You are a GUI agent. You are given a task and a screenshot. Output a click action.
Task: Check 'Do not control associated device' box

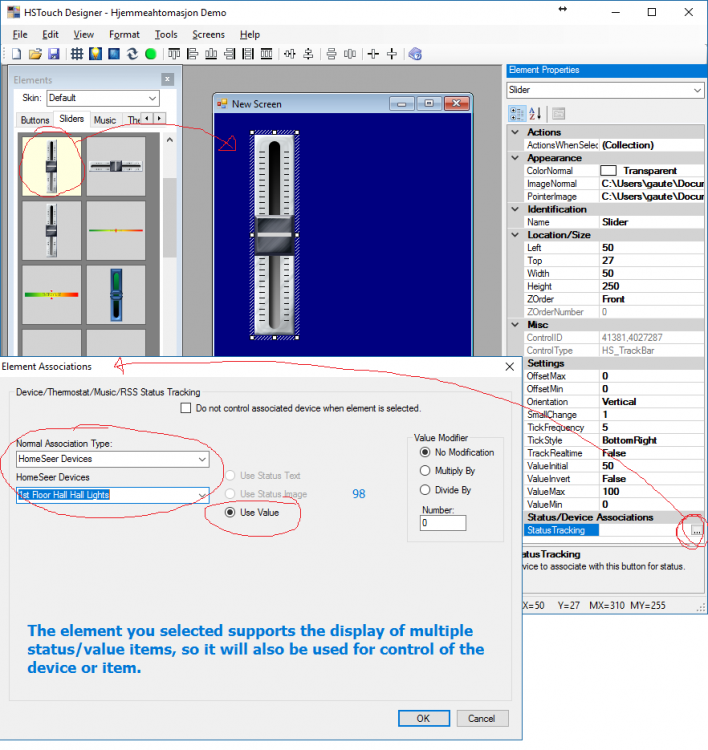[x=185, y=408]
